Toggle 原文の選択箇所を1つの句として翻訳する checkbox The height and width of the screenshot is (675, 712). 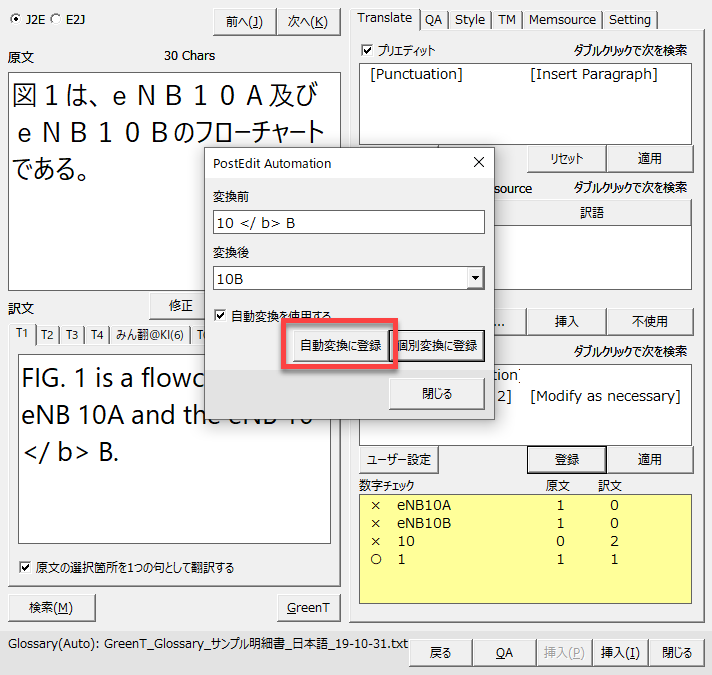click(25, 567)
